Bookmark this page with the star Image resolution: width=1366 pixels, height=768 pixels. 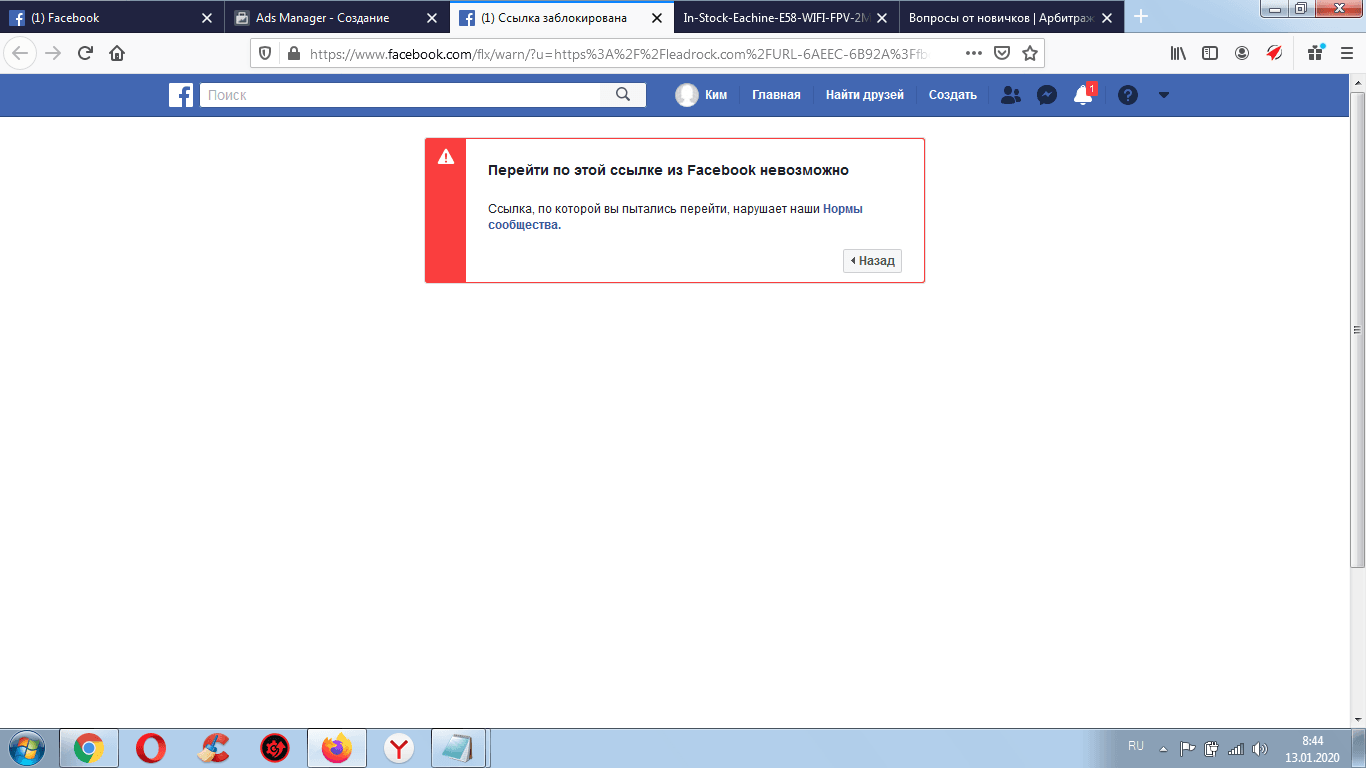pos(1030,54)
